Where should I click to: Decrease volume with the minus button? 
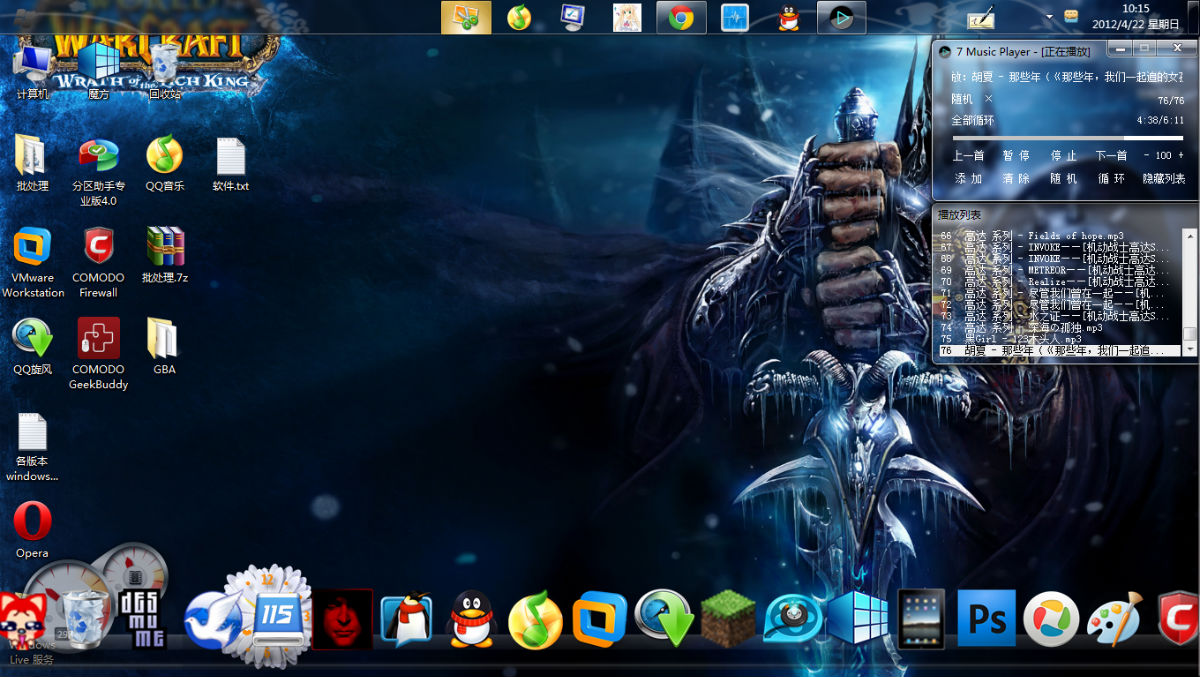click(x=1146, y=155)
